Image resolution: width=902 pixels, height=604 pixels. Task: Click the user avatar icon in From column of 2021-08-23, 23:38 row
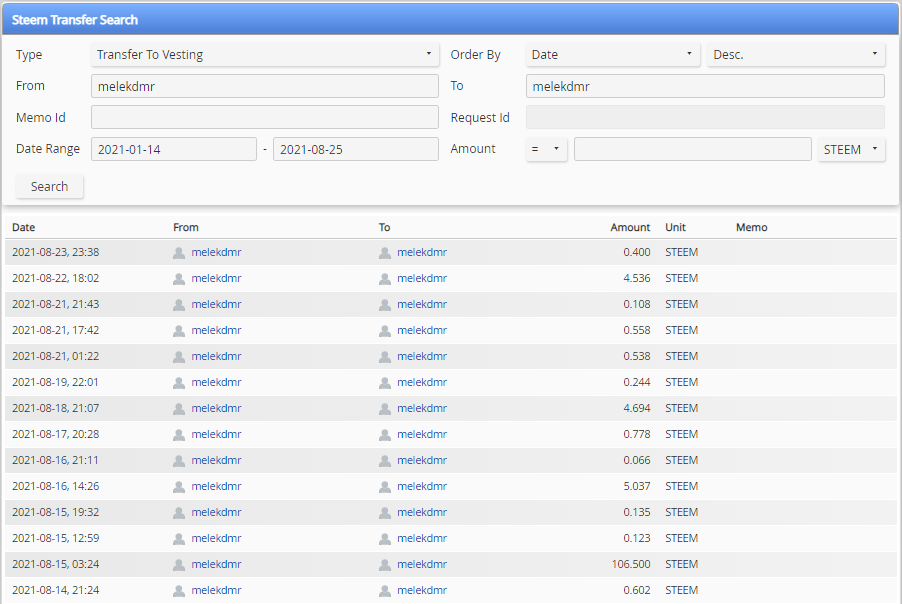(x=179, y=253)
